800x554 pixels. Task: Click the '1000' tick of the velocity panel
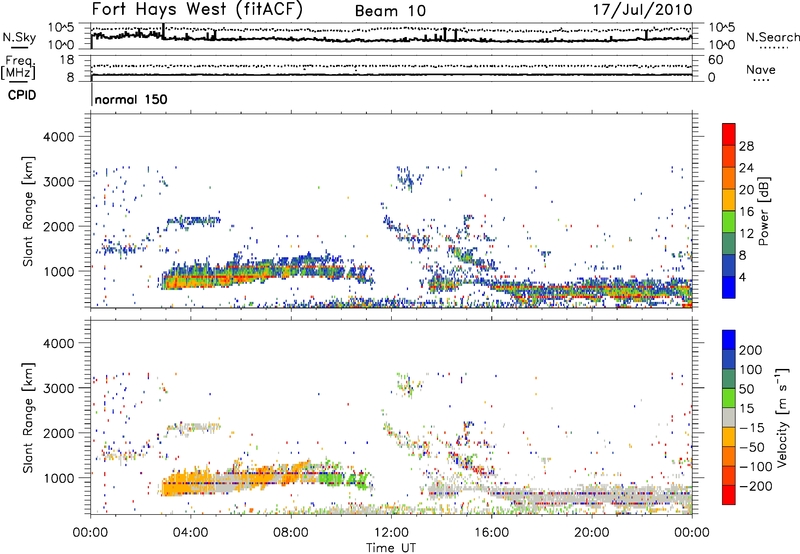click(x=59, y=478)
